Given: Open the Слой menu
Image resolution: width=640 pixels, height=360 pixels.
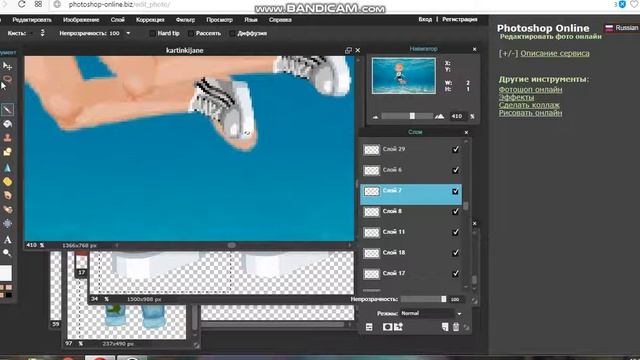Looking at the screenshot, I should 118,20.
